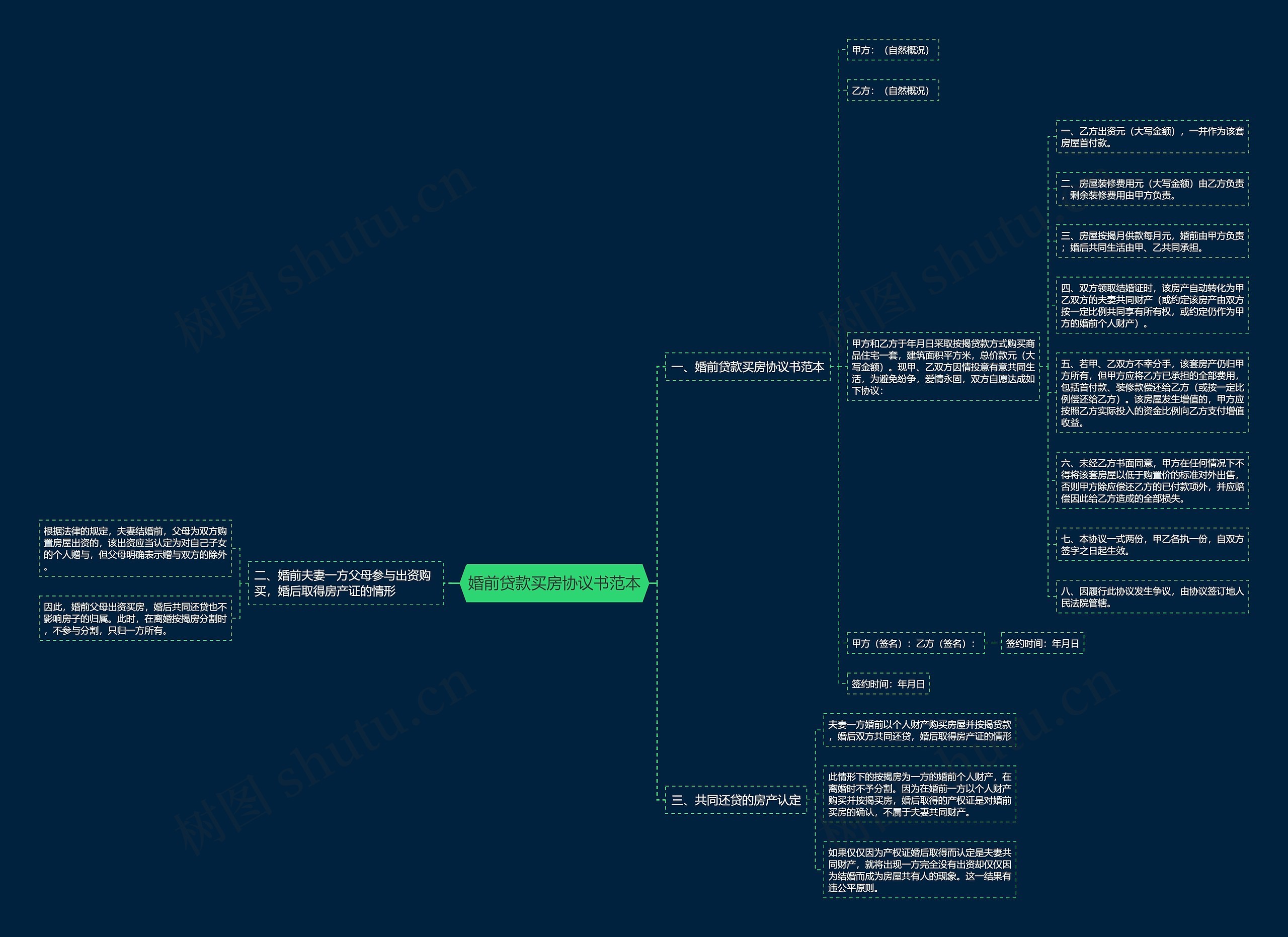
Task: Select node 三、共同还贷的房产认定
Action: point(736,800)
